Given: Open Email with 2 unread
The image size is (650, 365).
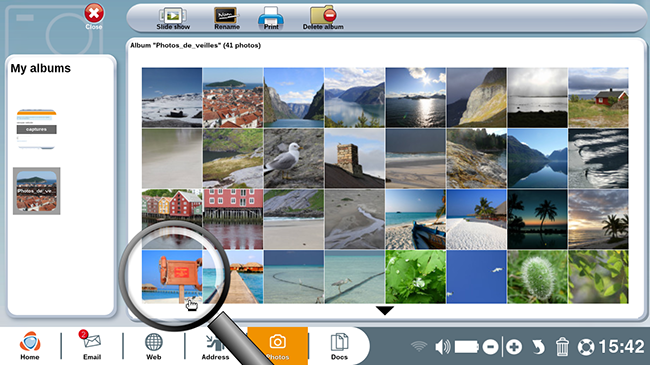Looking at the screenshot, I should (92, 345).
